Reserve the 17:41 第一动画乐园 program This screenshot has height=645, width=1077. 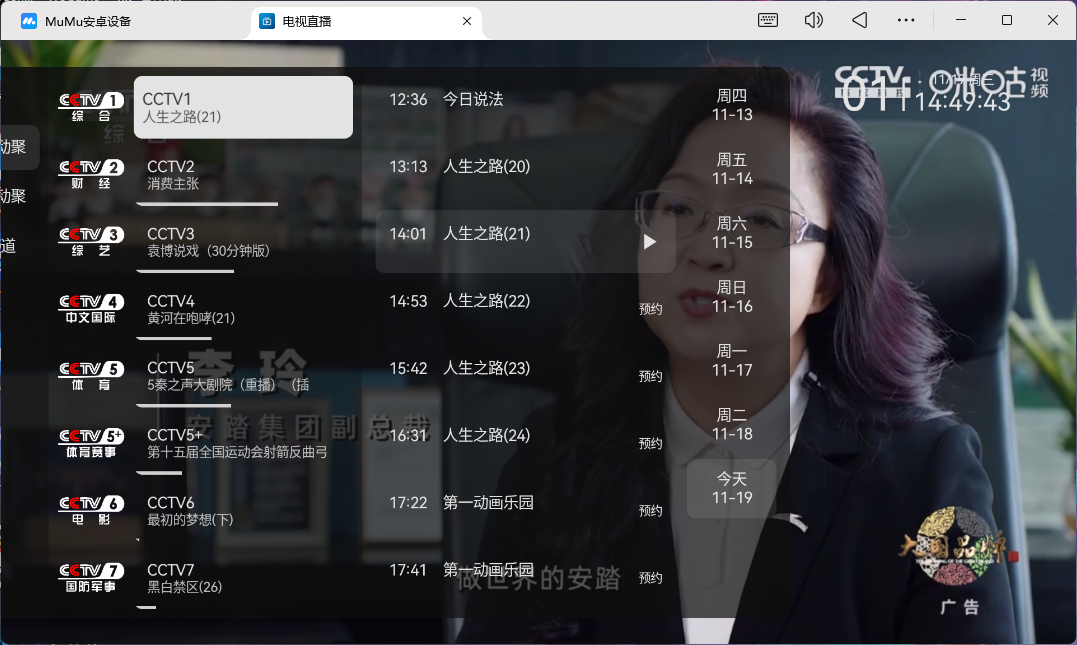pos(650,578)
